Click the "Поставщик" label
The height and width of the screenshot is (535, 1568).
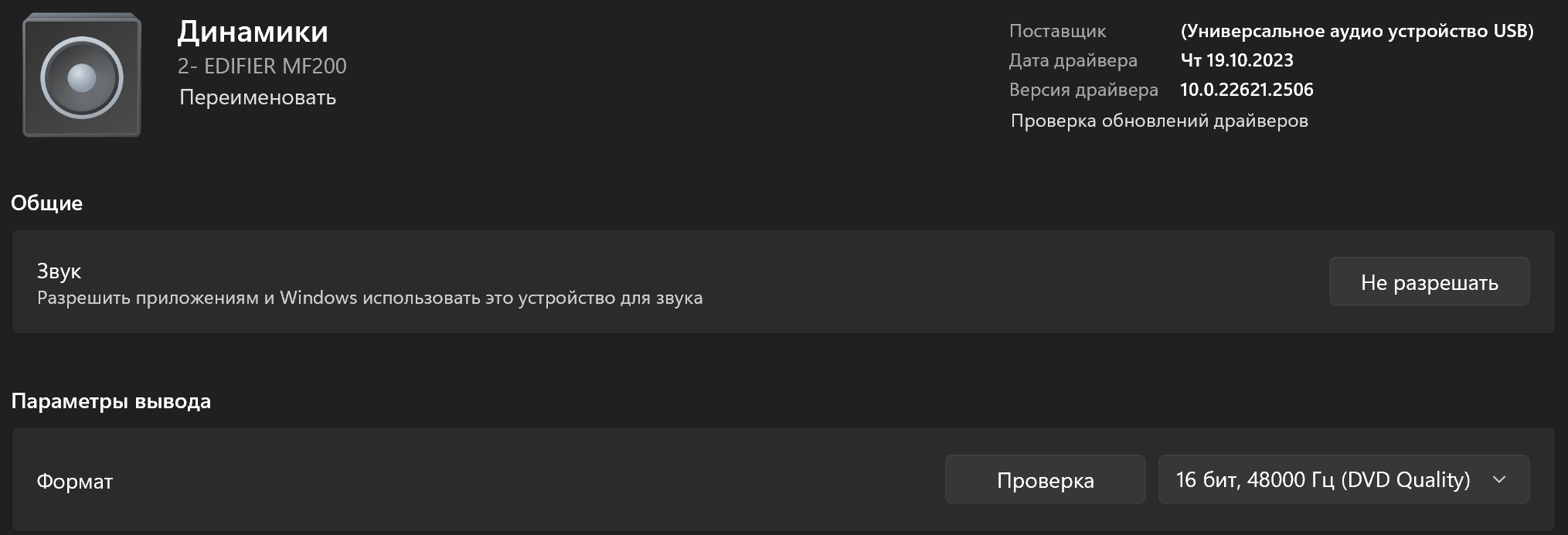1057,31
